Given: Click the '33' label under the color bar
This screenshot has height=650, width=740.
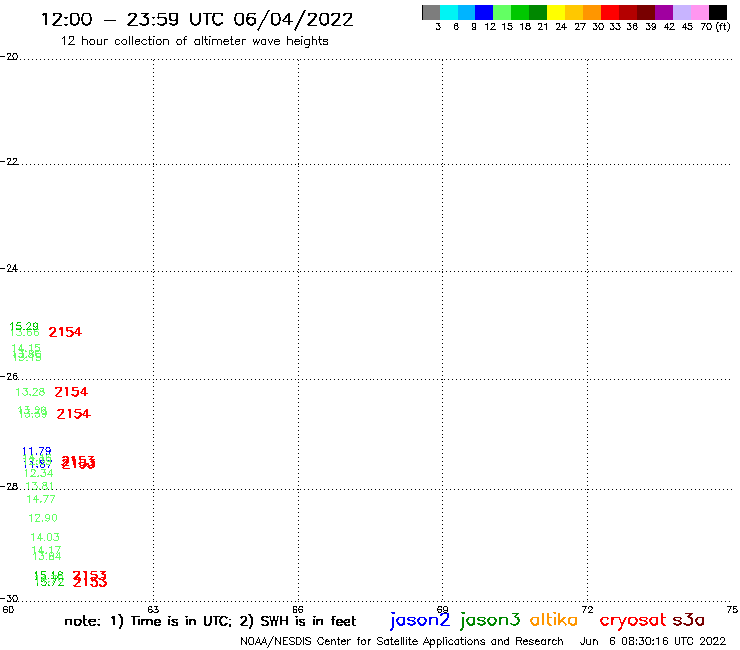Looking at the screenshot, I should pos(614,27).
